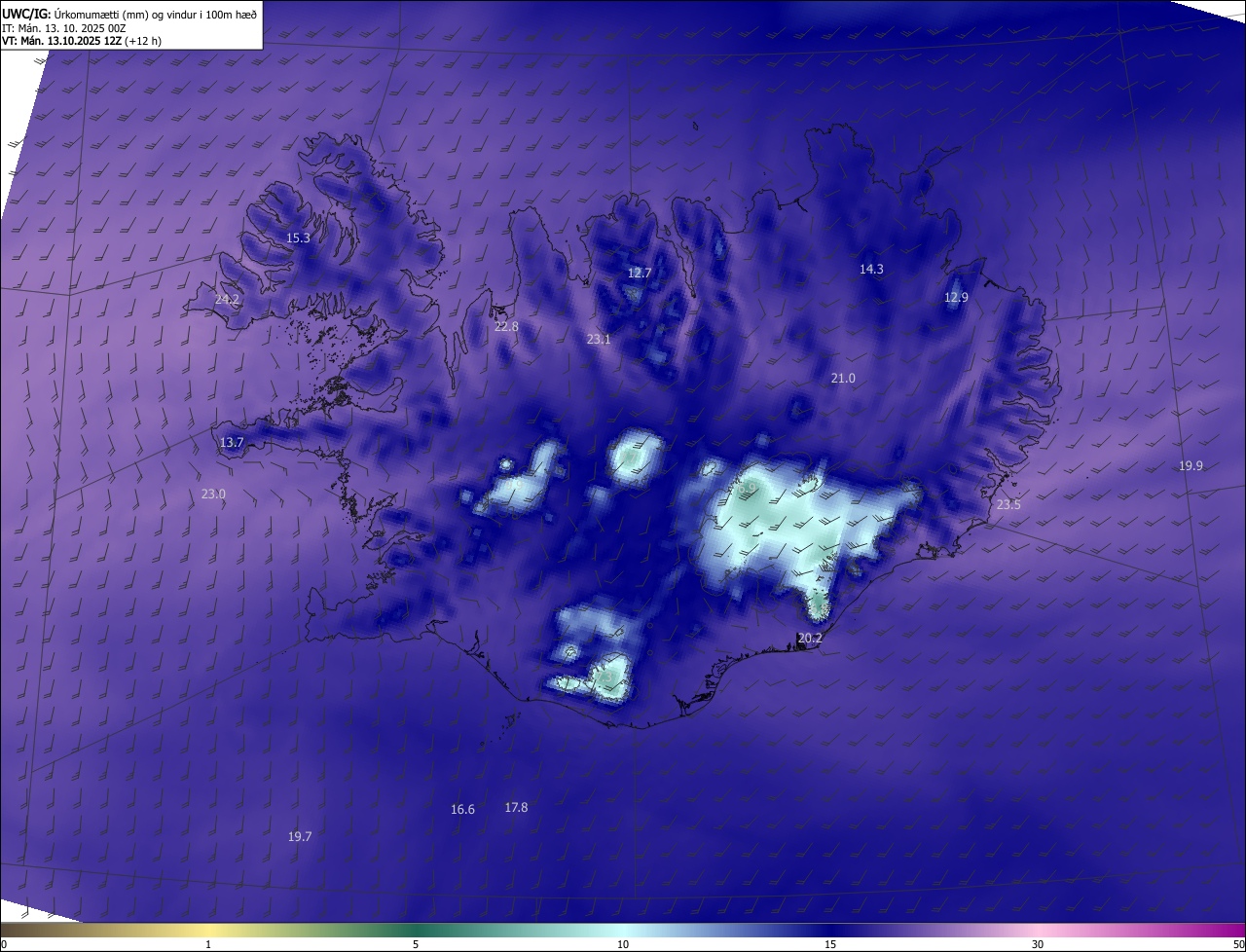Click the 23.5 value label
1246x952 pixels.
coord(1008,504)
